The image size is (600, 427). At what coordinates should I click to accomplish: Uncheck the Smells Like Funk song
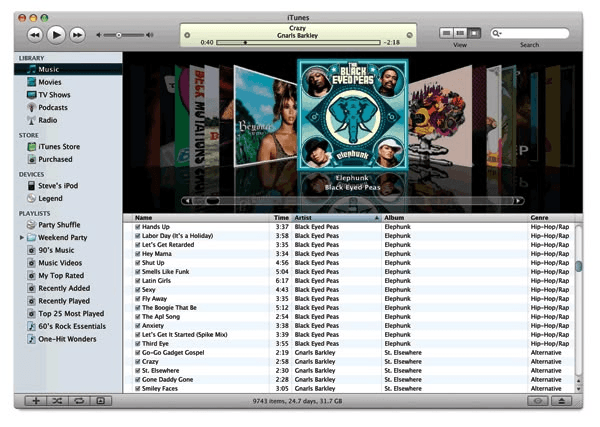(x=137, y=272)
